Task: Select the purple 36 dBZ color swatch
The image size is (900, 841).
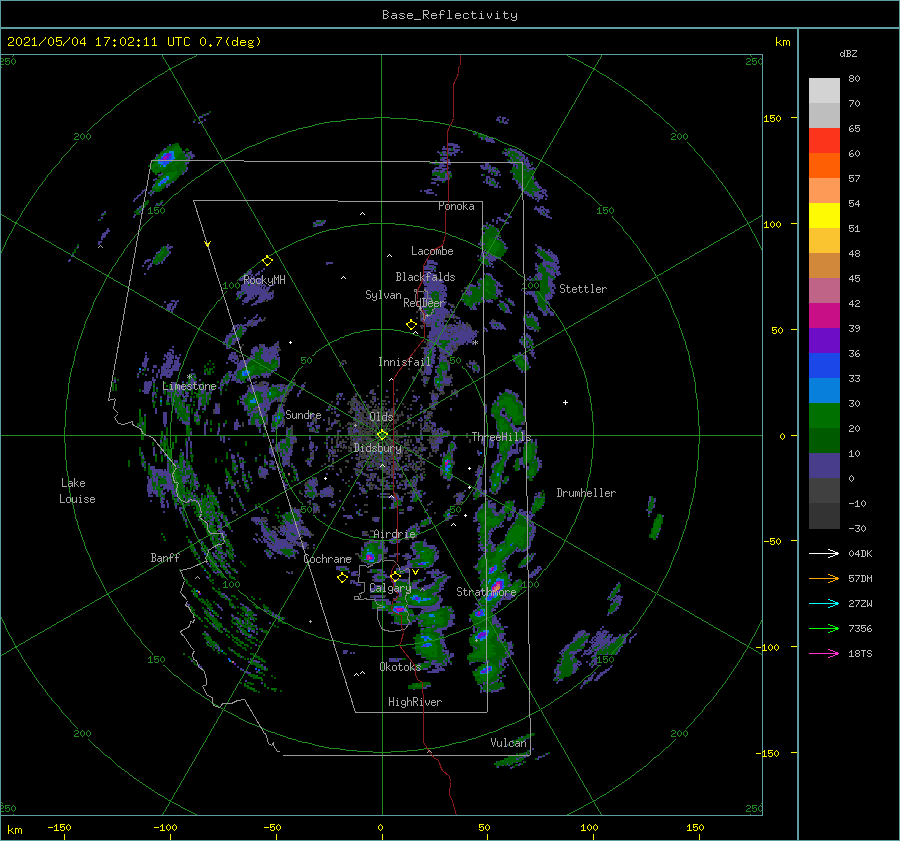Action: click(824, 340)
